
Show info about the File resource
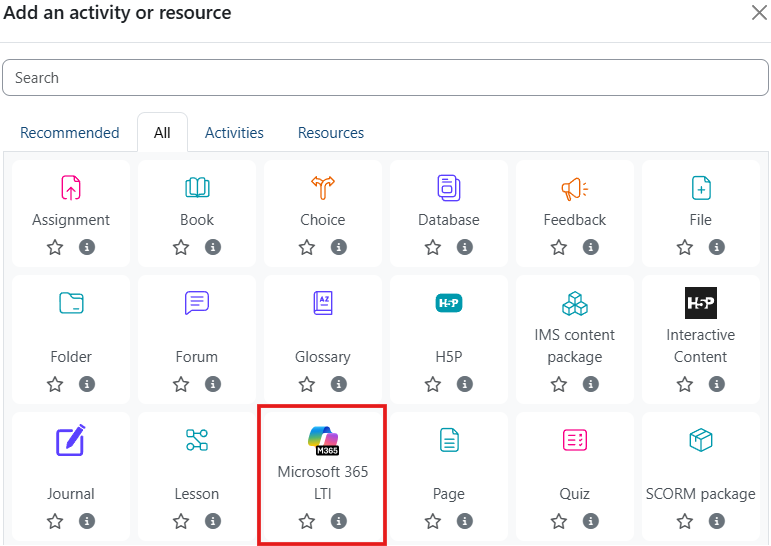coord(717,247)
